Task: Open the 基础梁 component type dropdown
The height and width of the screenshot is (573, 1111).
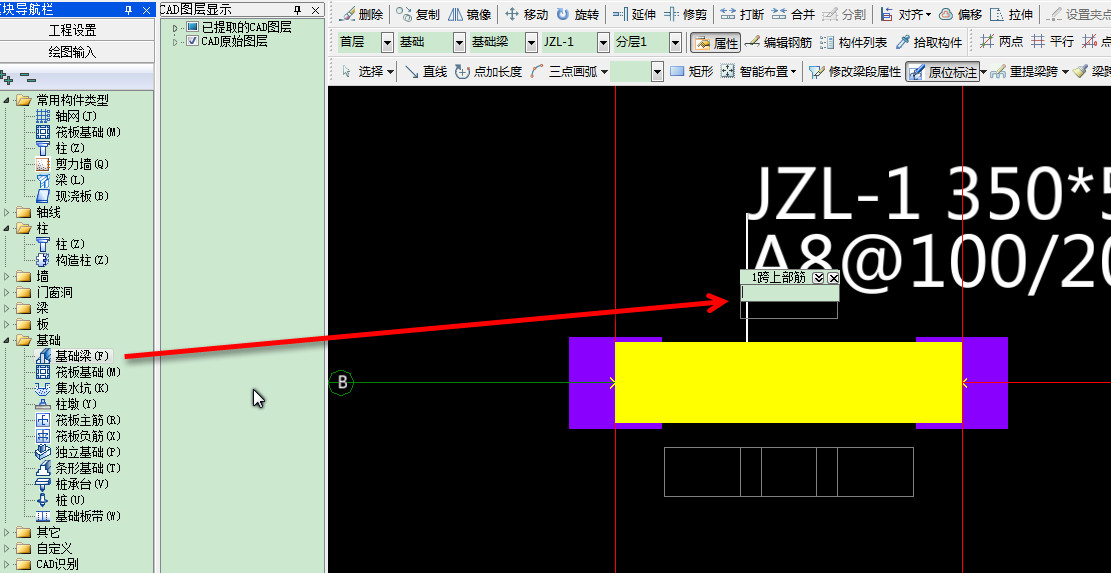Action: tap(531, 42)
